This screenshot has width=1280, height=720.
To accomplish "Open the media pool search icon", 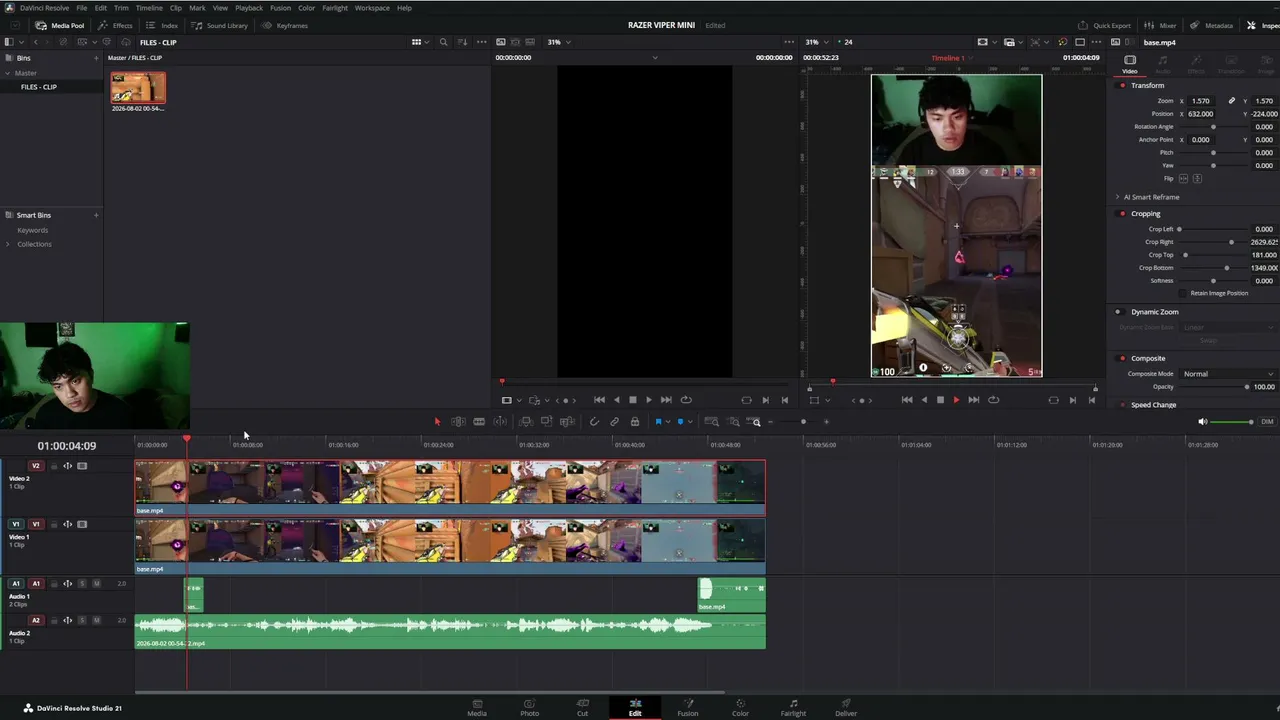I will (443, 42).
